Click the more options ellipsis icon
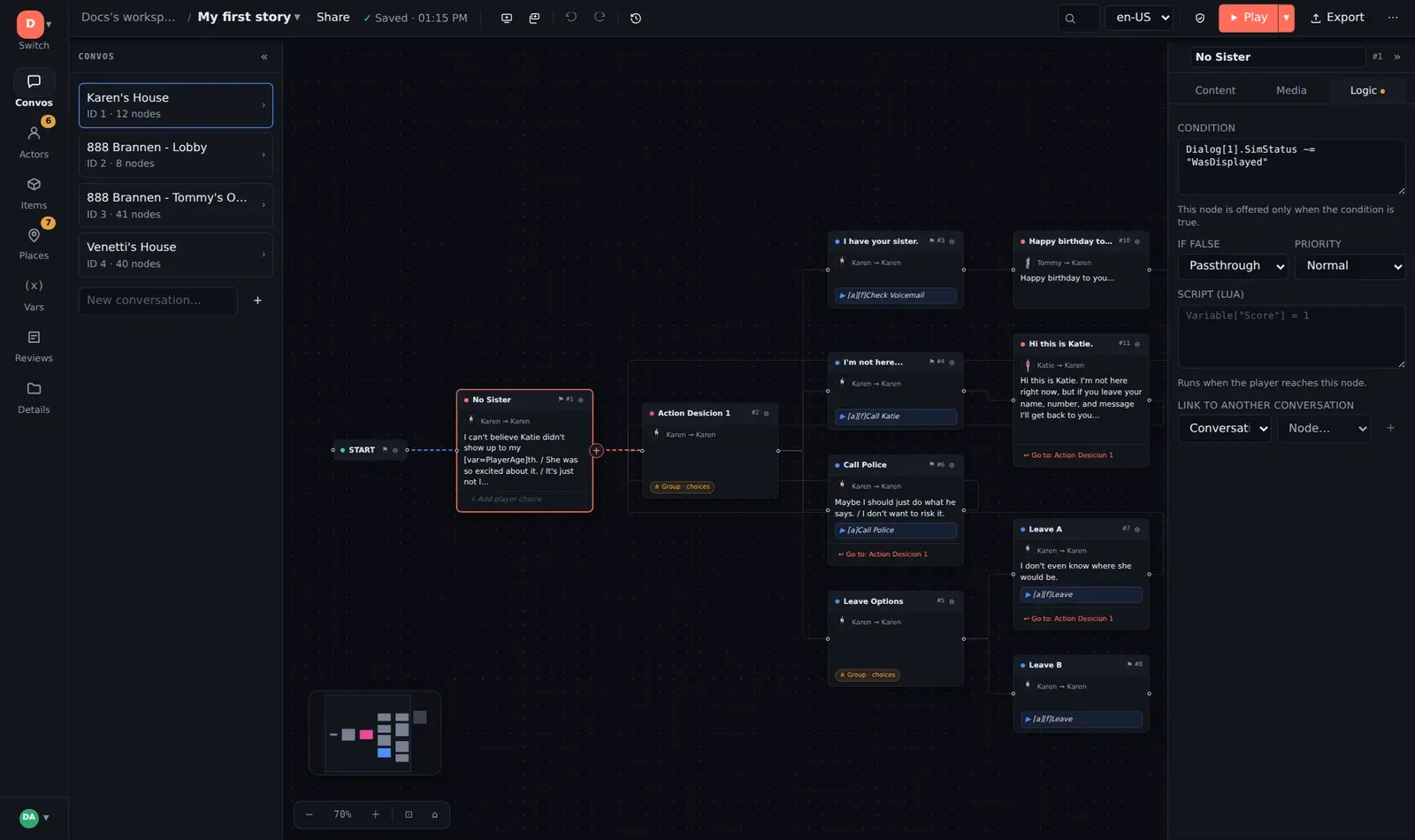The width and height of the screenshot is (1415, 840). click(x=1393, y=18)
